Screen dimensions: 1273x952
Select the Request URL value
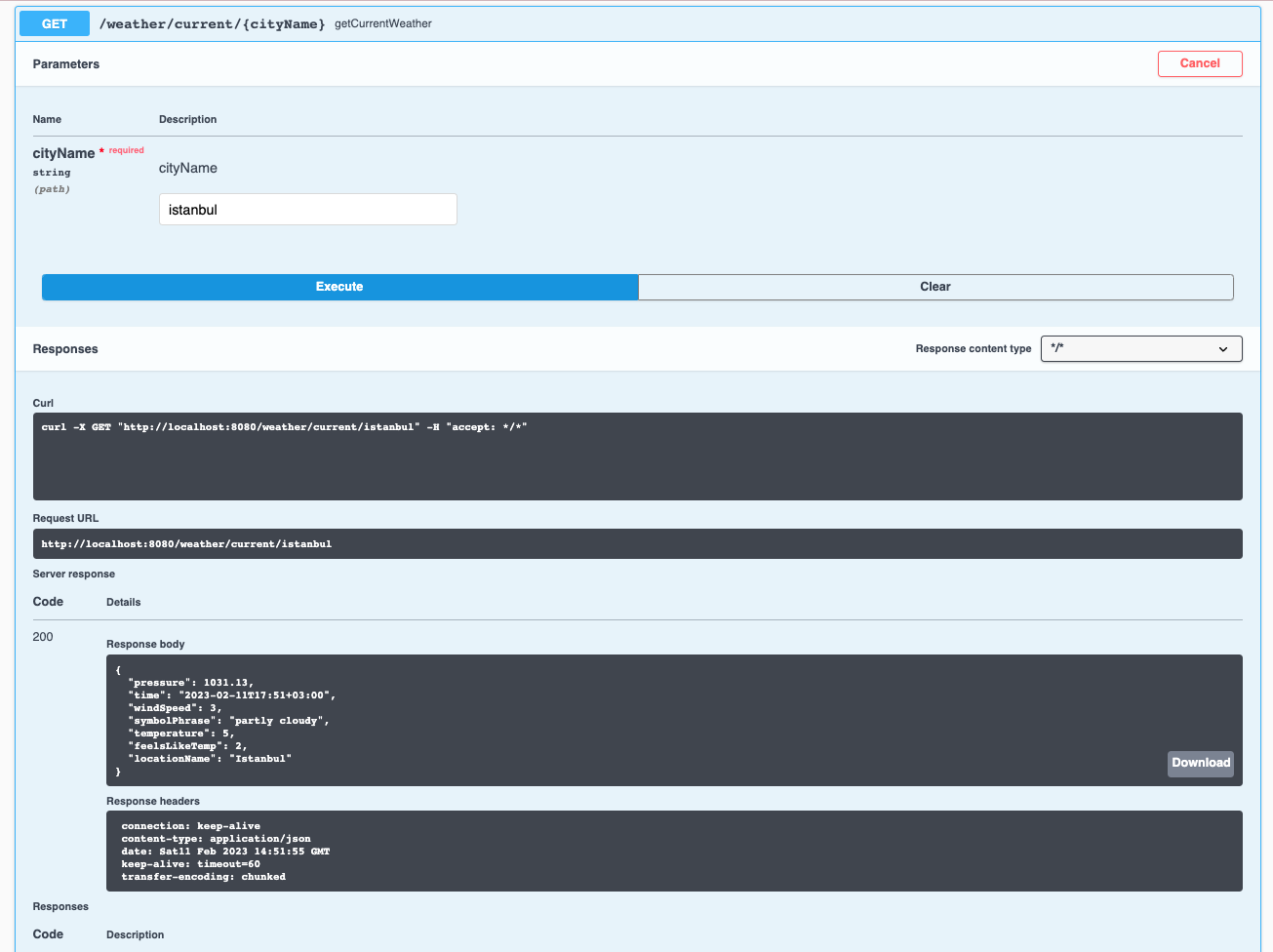point(186,544)
